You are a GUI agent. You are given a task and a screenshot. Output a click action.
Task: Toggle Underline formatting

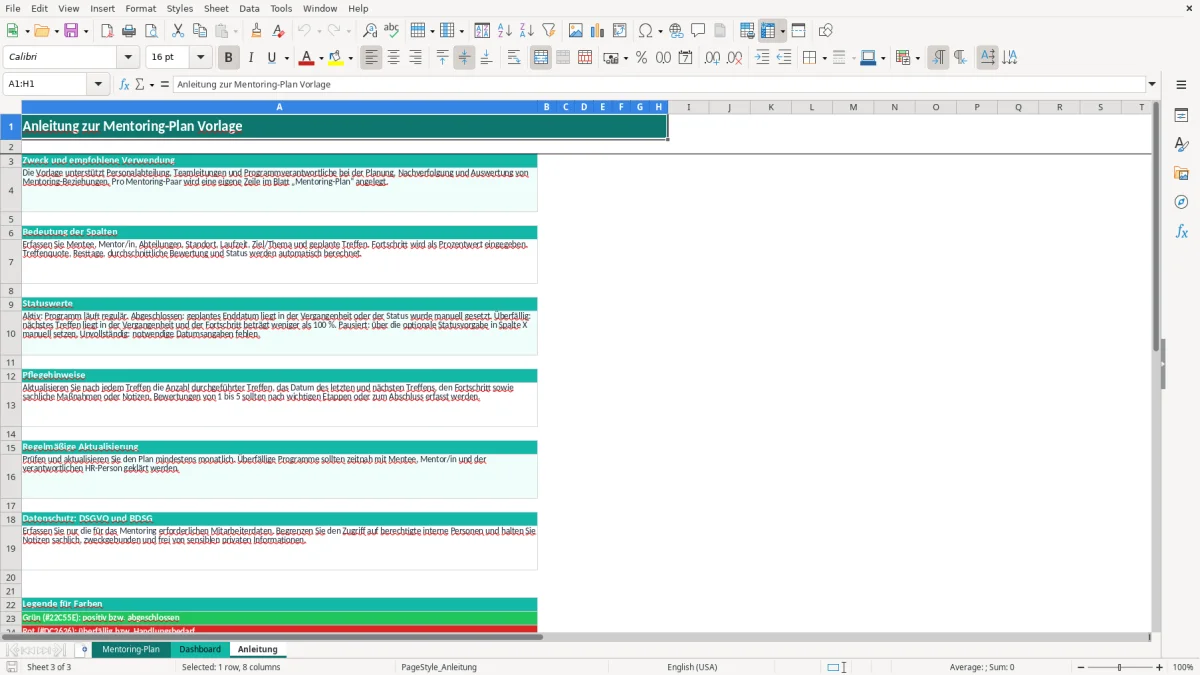pyautogui.click(x=271, y=58)
